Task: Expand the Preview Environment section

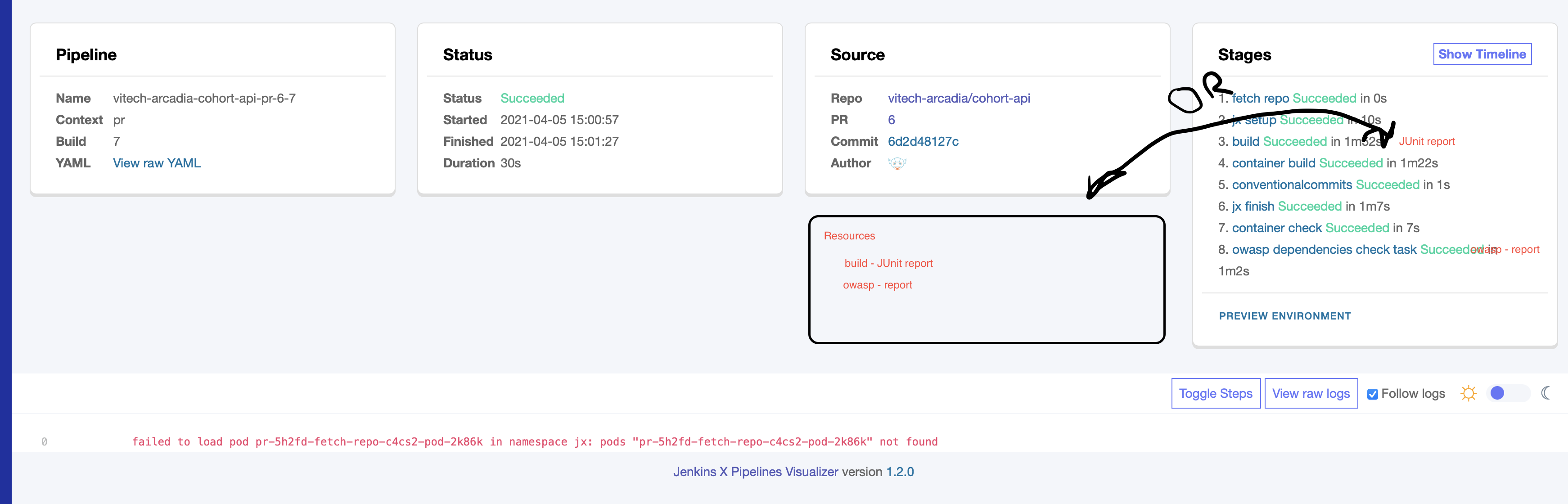Action: click(x=1284, y=316)
